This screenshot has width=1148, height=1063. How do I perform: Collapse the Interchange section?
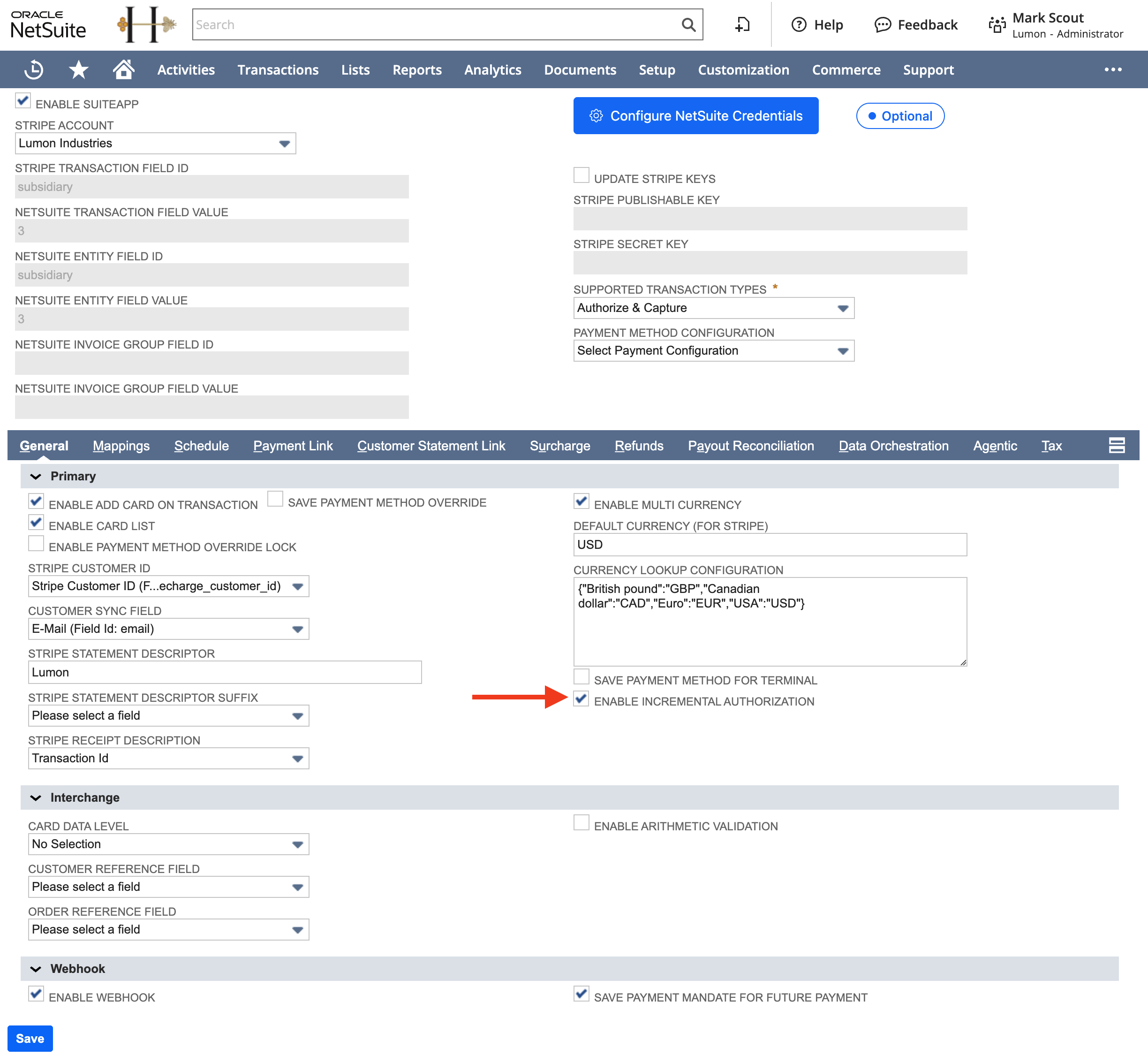[x=36, y=798]
